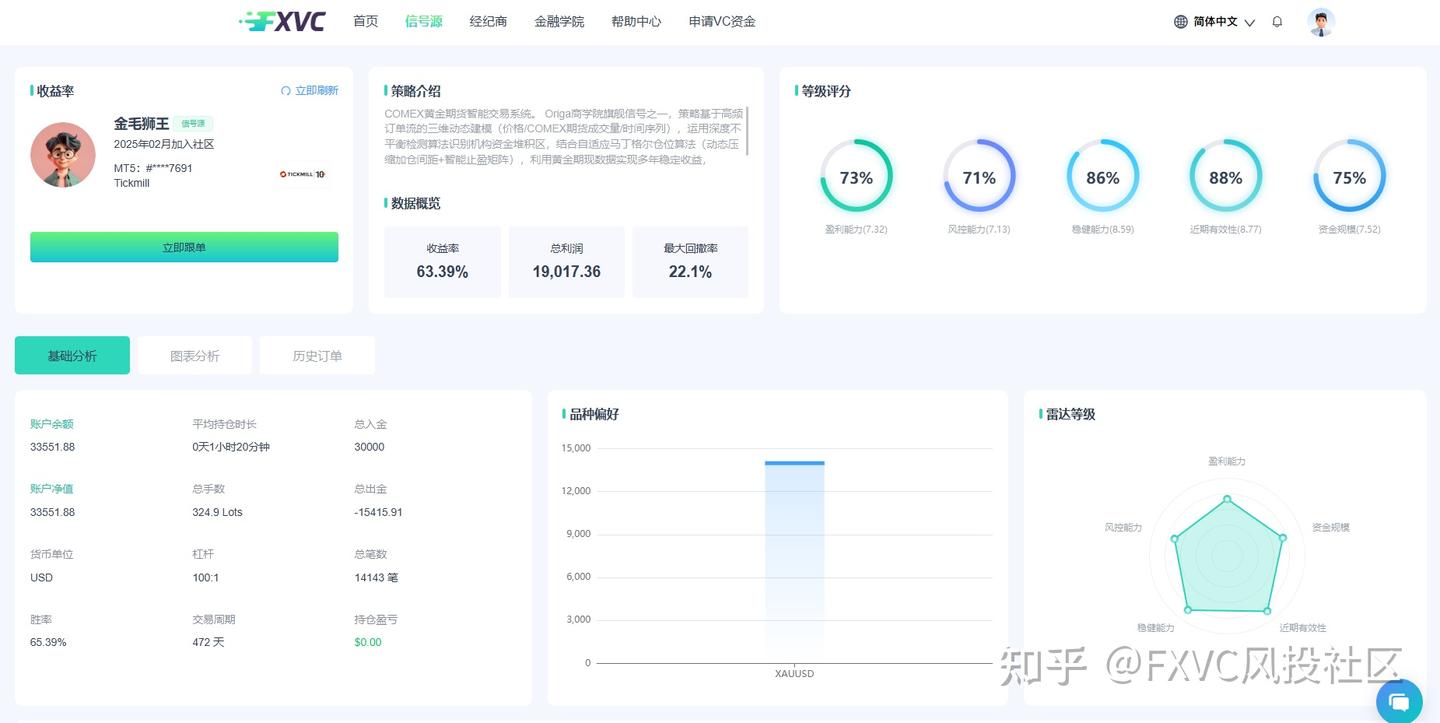
Task: Click the USD currency value
Action: click(x=42, y=577)
